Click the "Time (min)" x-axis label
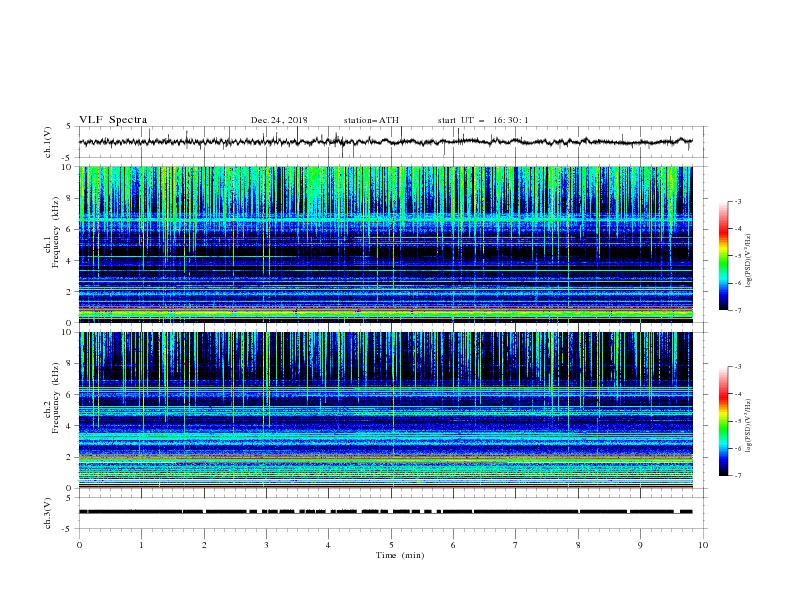 (x=400, y=555)
